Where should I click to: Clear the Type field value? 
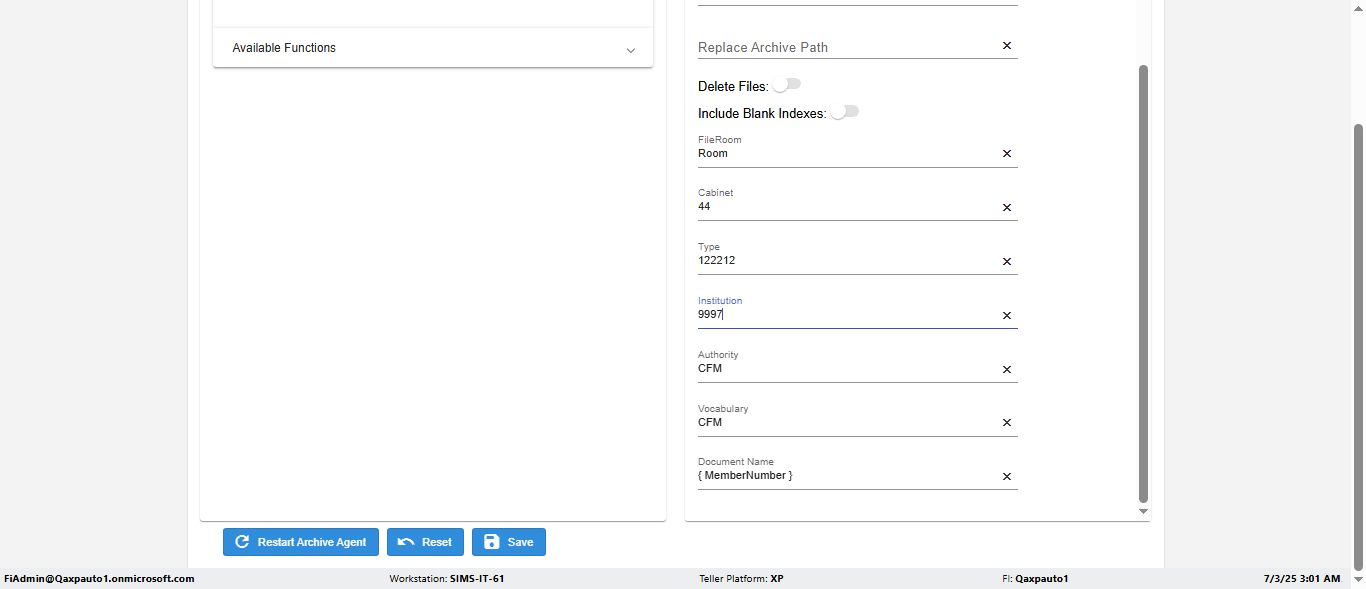point(1007,262)
